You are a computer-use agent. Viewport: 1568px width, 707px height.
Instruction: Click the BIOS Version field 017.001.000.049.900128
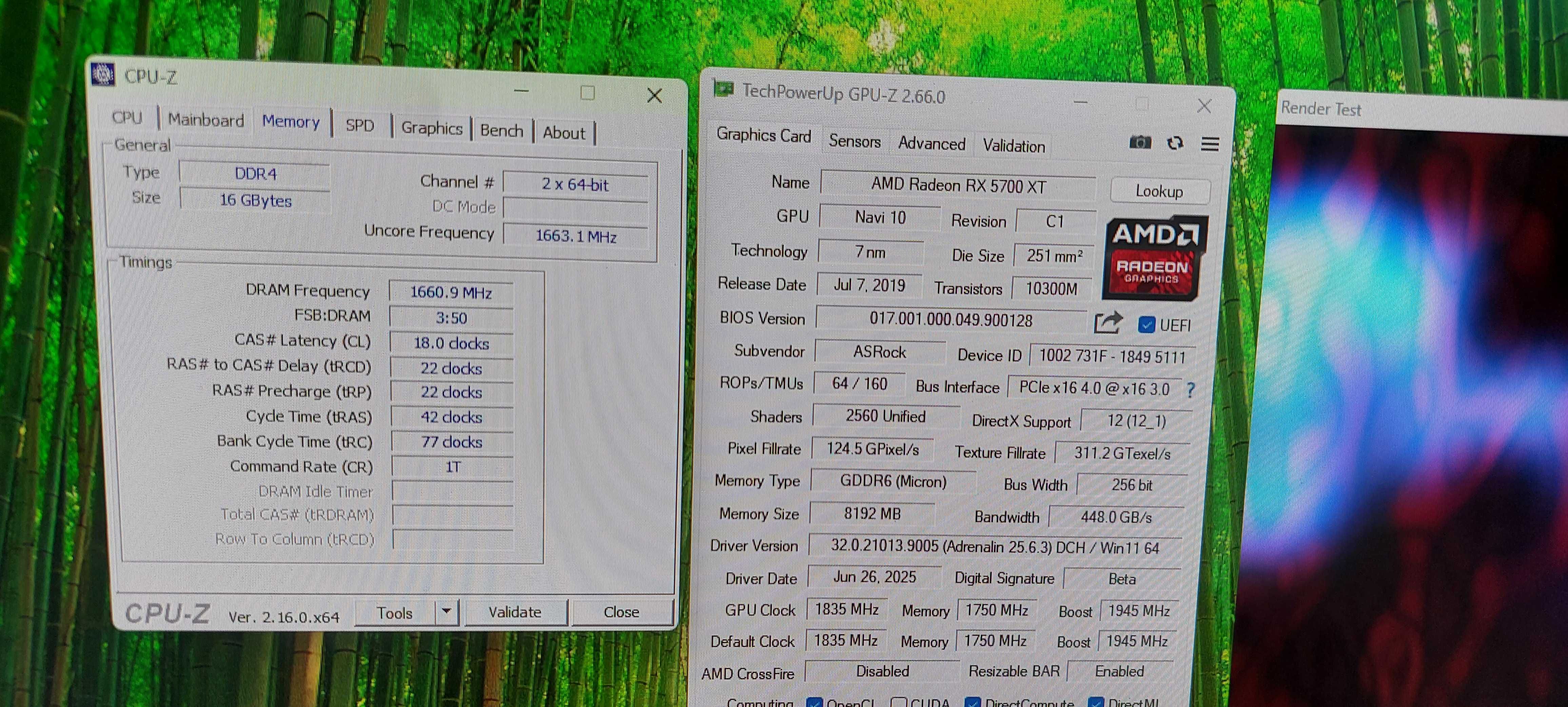point(951,320)
